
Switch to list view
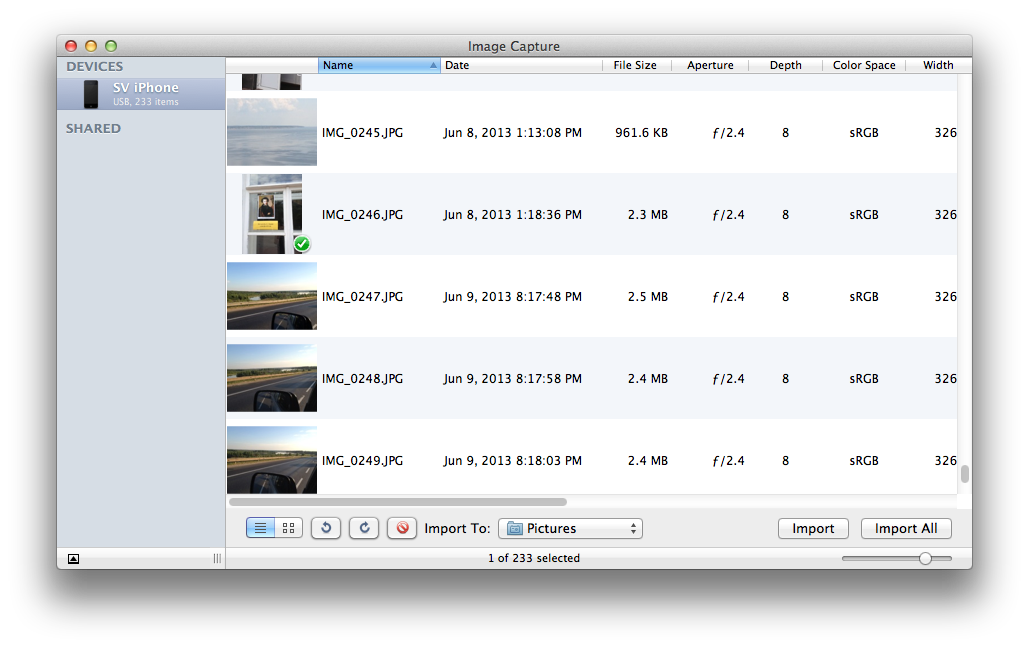click(261, 528)
